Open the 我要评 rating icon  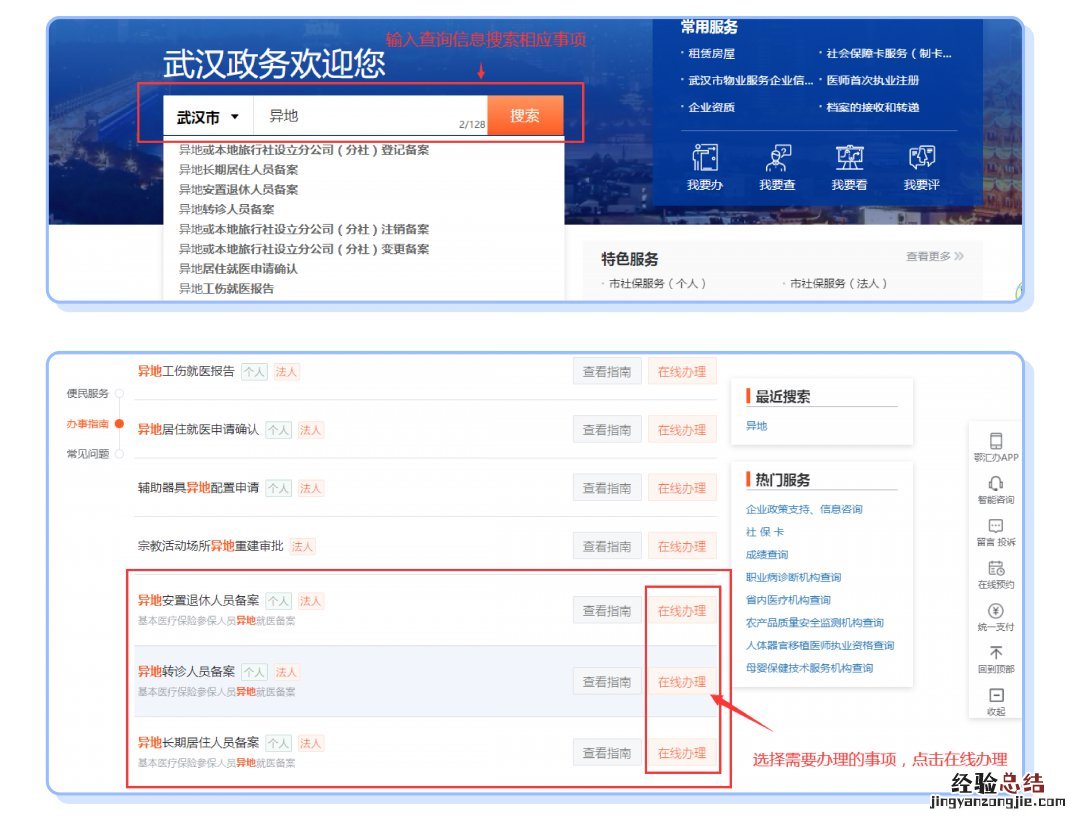921,160
